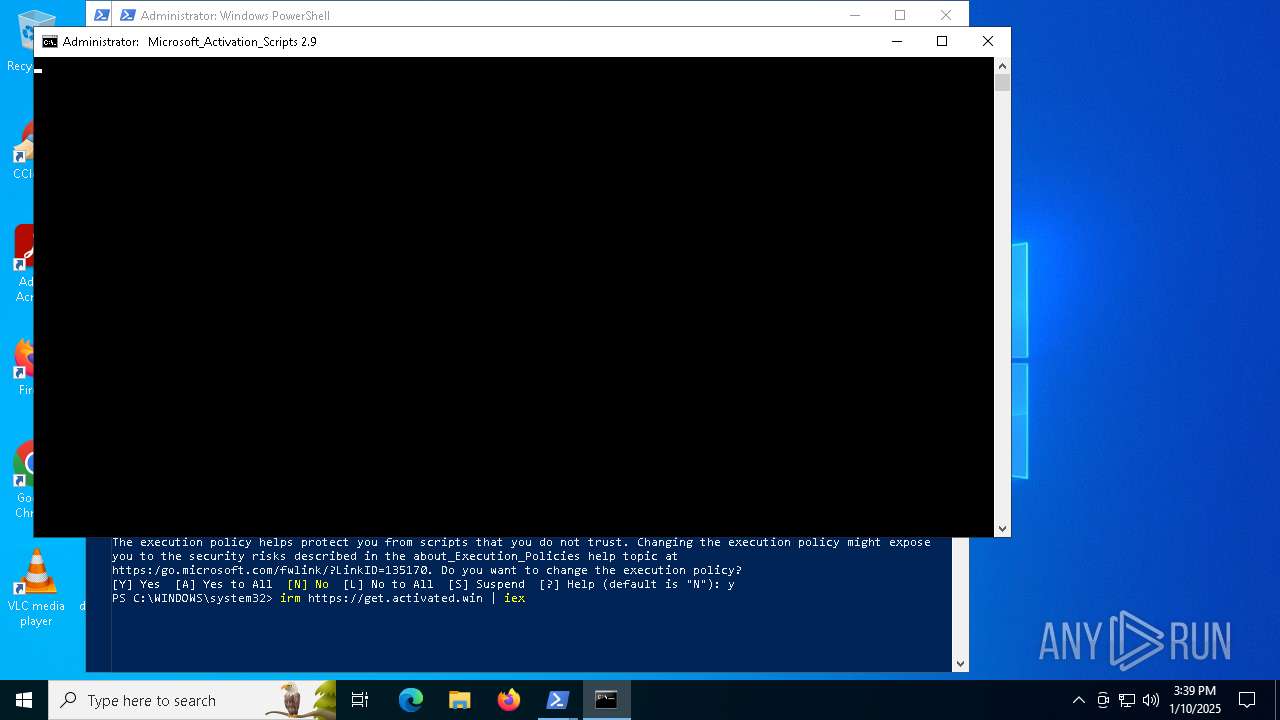Click the 'irm https://get.activated.win' command text
1280x720 pixels.
pyautogui.click(x=381, y=598)
